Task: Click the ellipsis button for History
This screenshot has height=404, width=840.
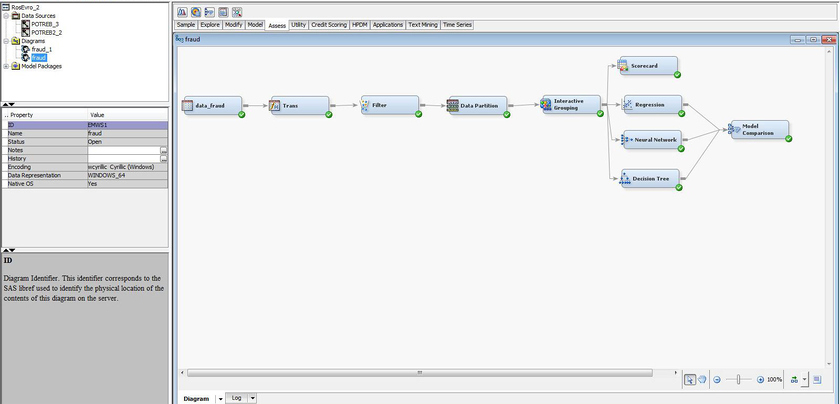Action: pyautogui.click(x=164, y=158)
